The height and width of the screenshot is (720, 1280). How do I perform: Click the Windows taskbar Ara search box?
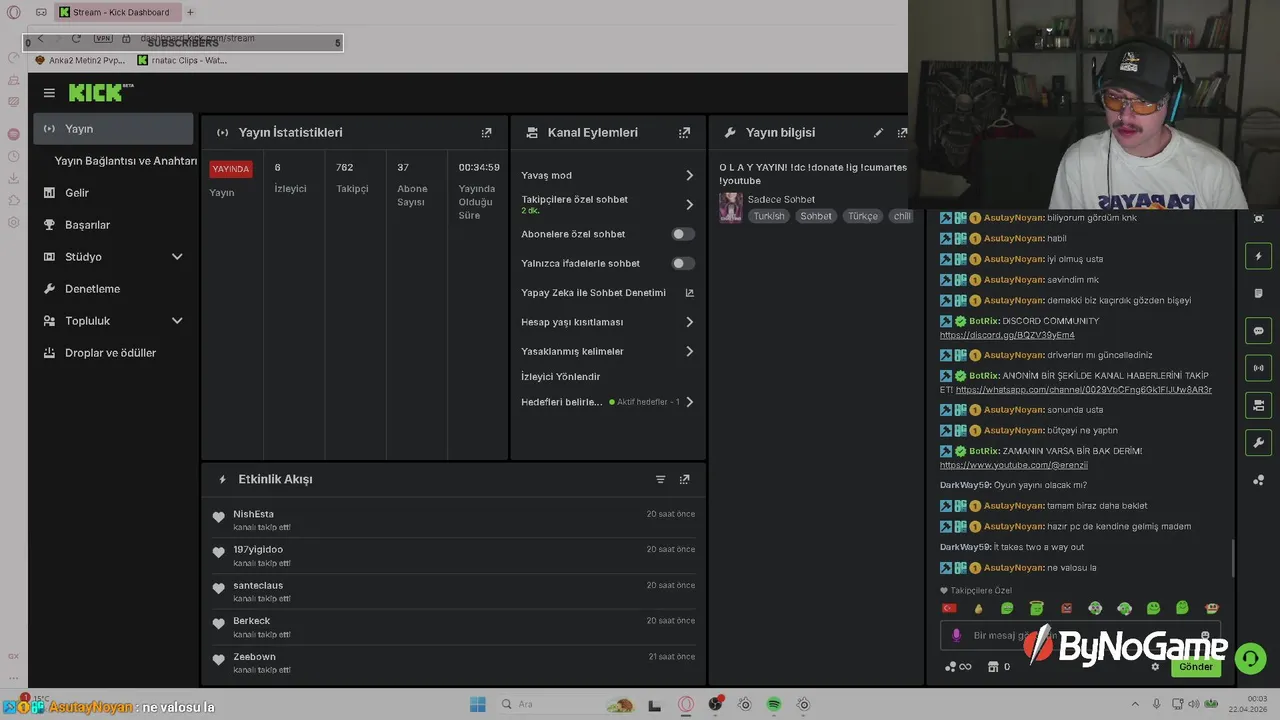pyautogui.click(x=567, y=704)
